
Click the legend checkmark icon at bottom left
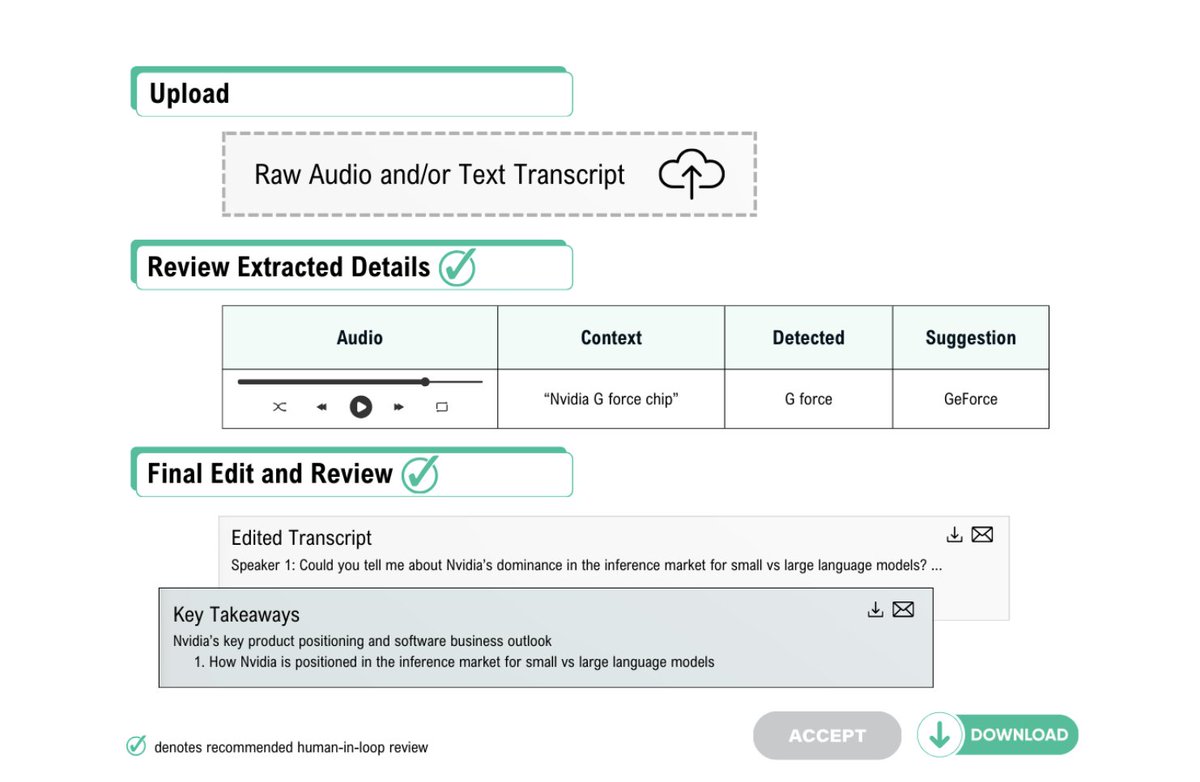[x=136, y=746]
